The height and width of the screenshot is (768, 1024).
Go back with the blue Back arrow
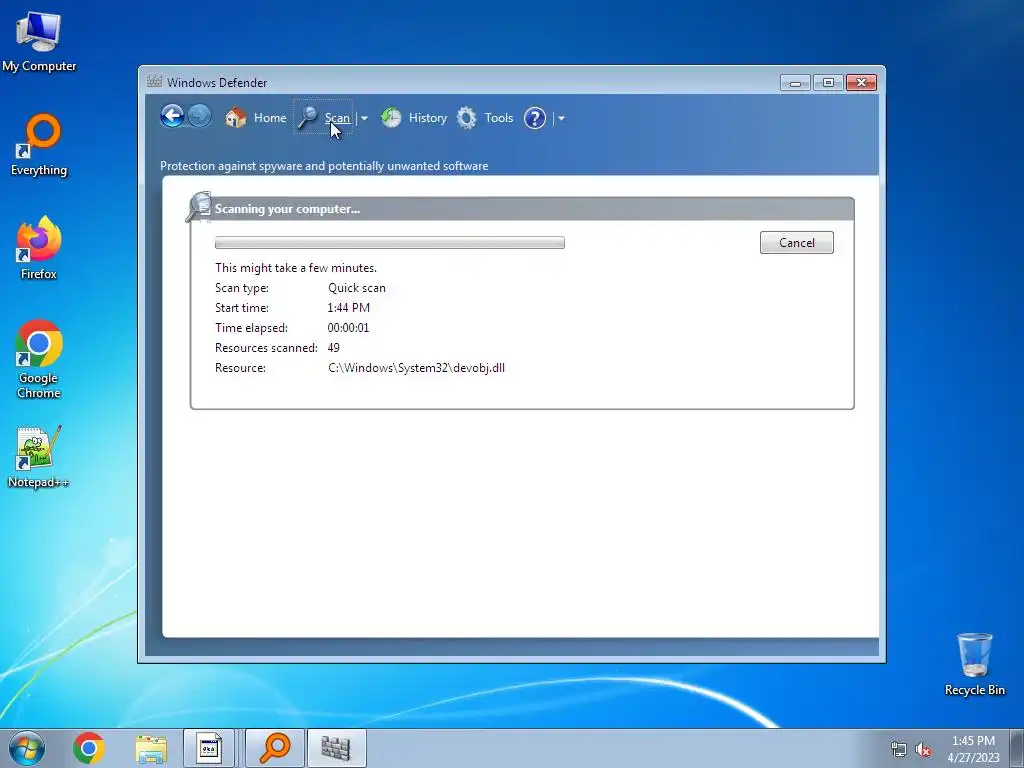pos(172,117)
